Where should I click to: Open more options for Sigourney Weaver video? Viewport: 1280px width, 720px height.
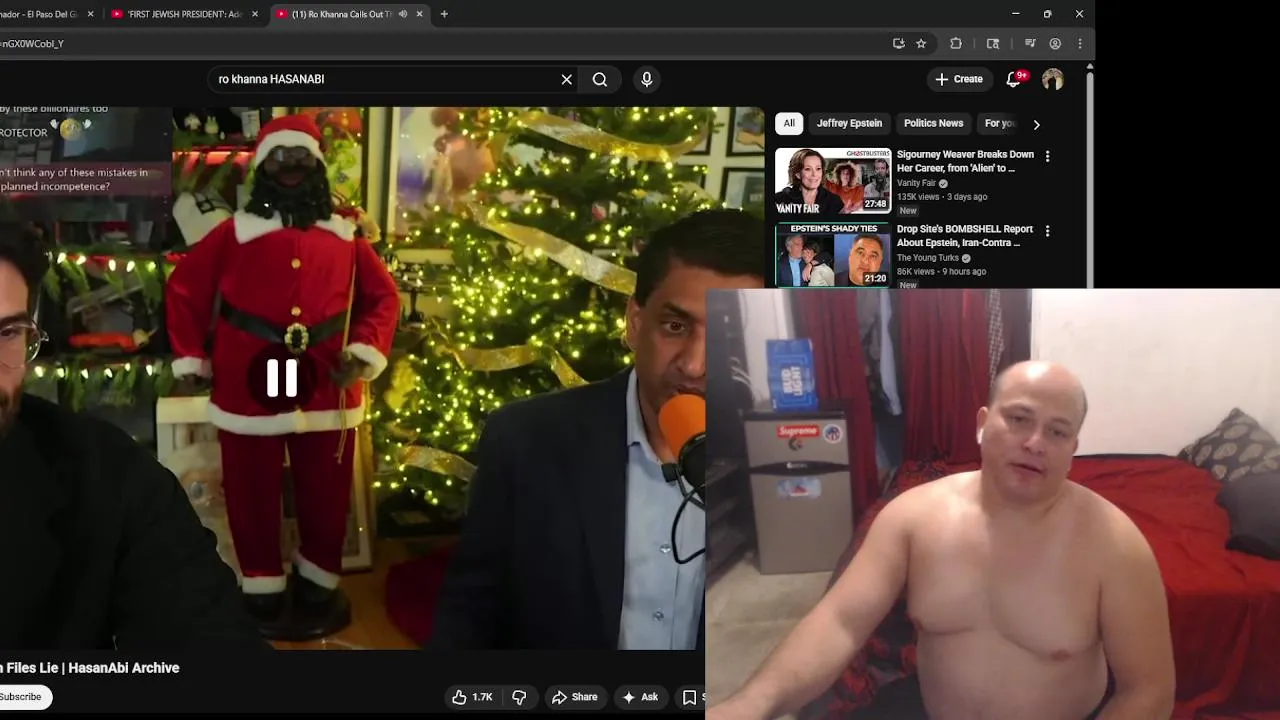coord(1047,156)
